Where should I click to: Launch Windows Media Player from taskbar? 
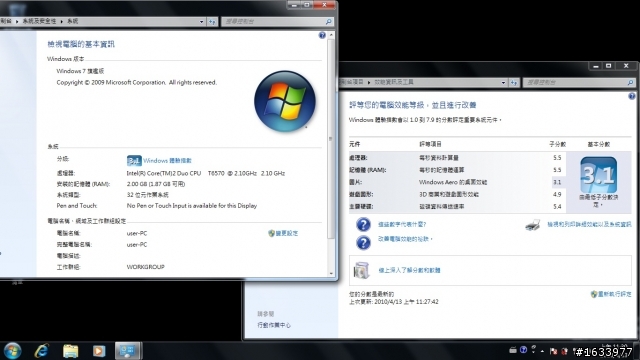coord(99,351)
